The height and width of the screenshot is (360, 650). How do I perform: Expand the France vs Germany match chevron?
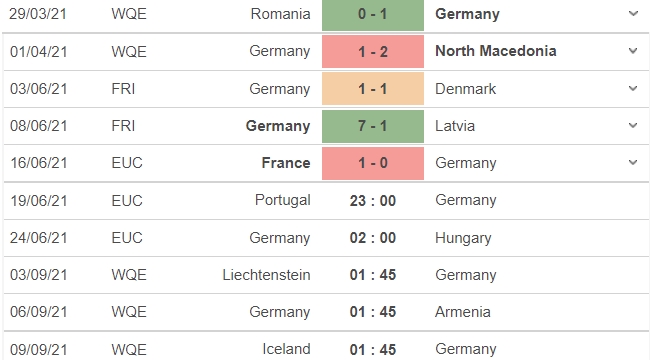tap(633, 163)
